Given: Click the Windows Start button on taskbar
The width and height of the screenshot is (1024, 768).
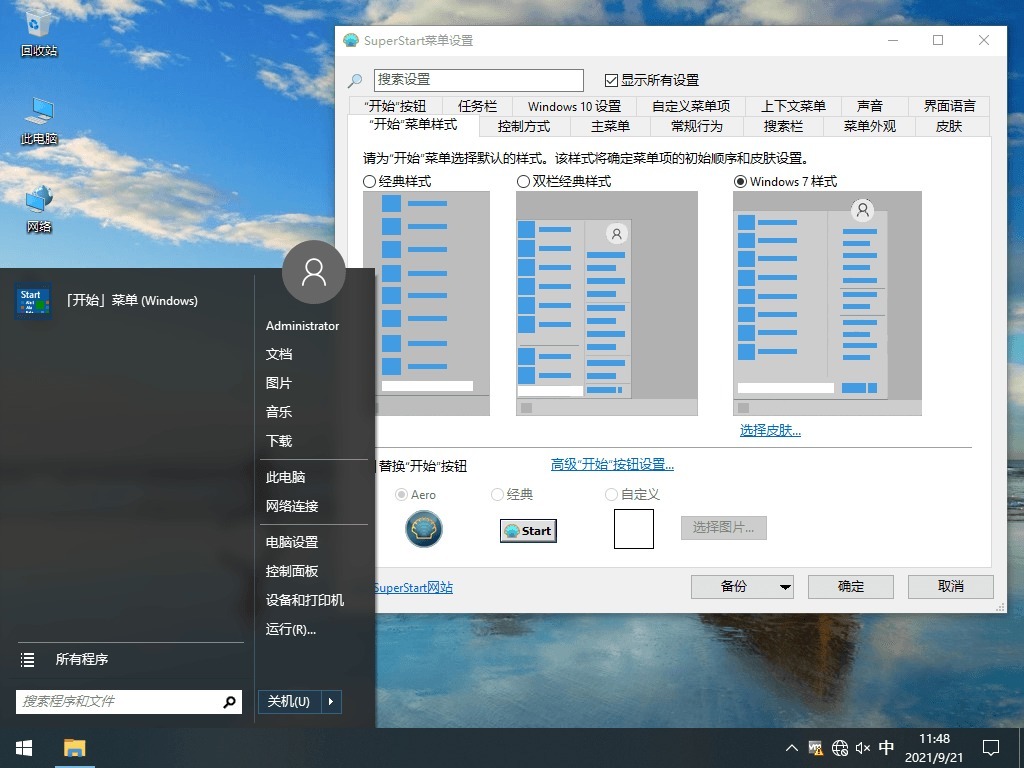Looking at the screenshot, I should [x=22, y=747].
